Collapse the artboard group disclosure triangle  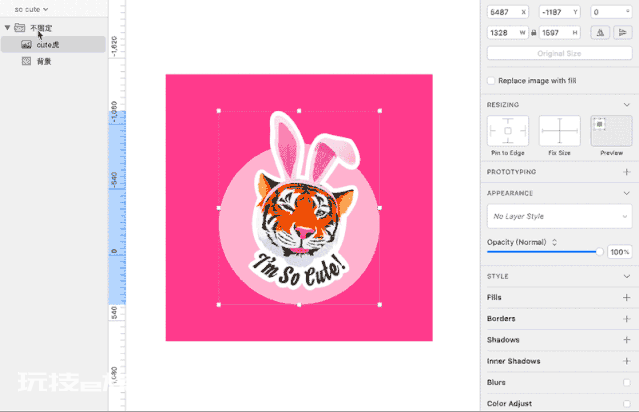(x=7, y=28)
